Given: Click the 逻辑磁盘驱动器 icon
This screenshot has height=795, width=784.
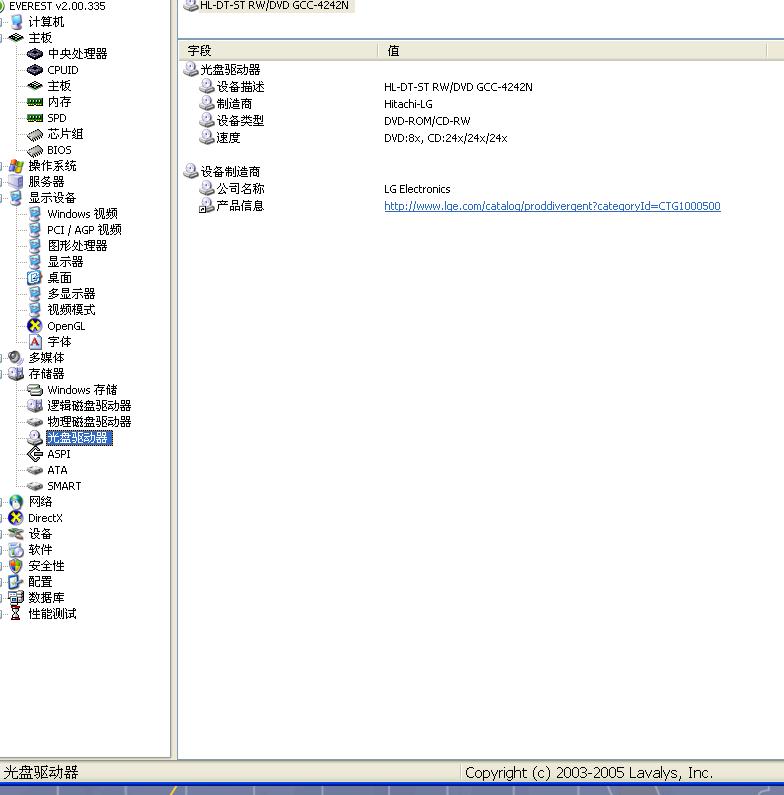Looking at the screenshot, I should click(34, 406).
